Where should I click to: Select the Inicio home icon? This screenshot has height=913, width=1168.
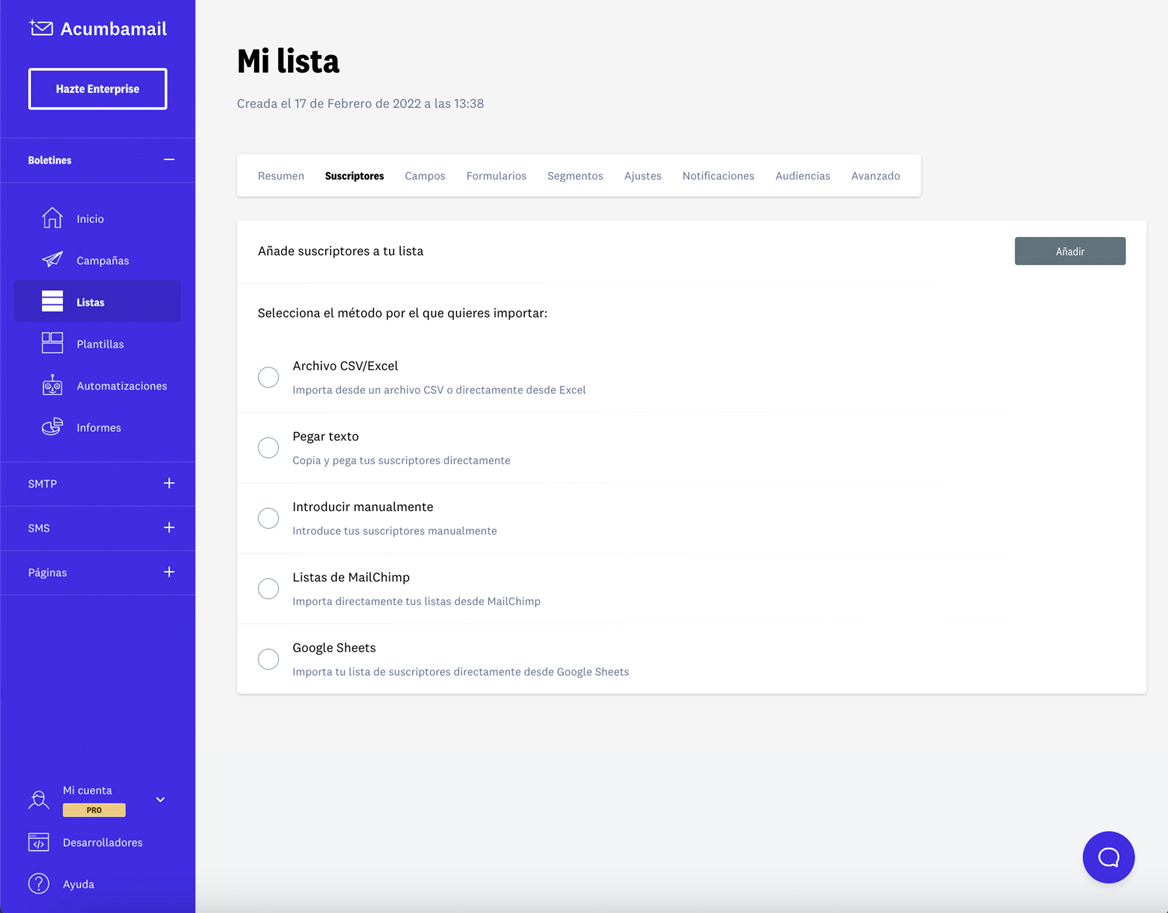pyautogui.click(x=51, y=218)
